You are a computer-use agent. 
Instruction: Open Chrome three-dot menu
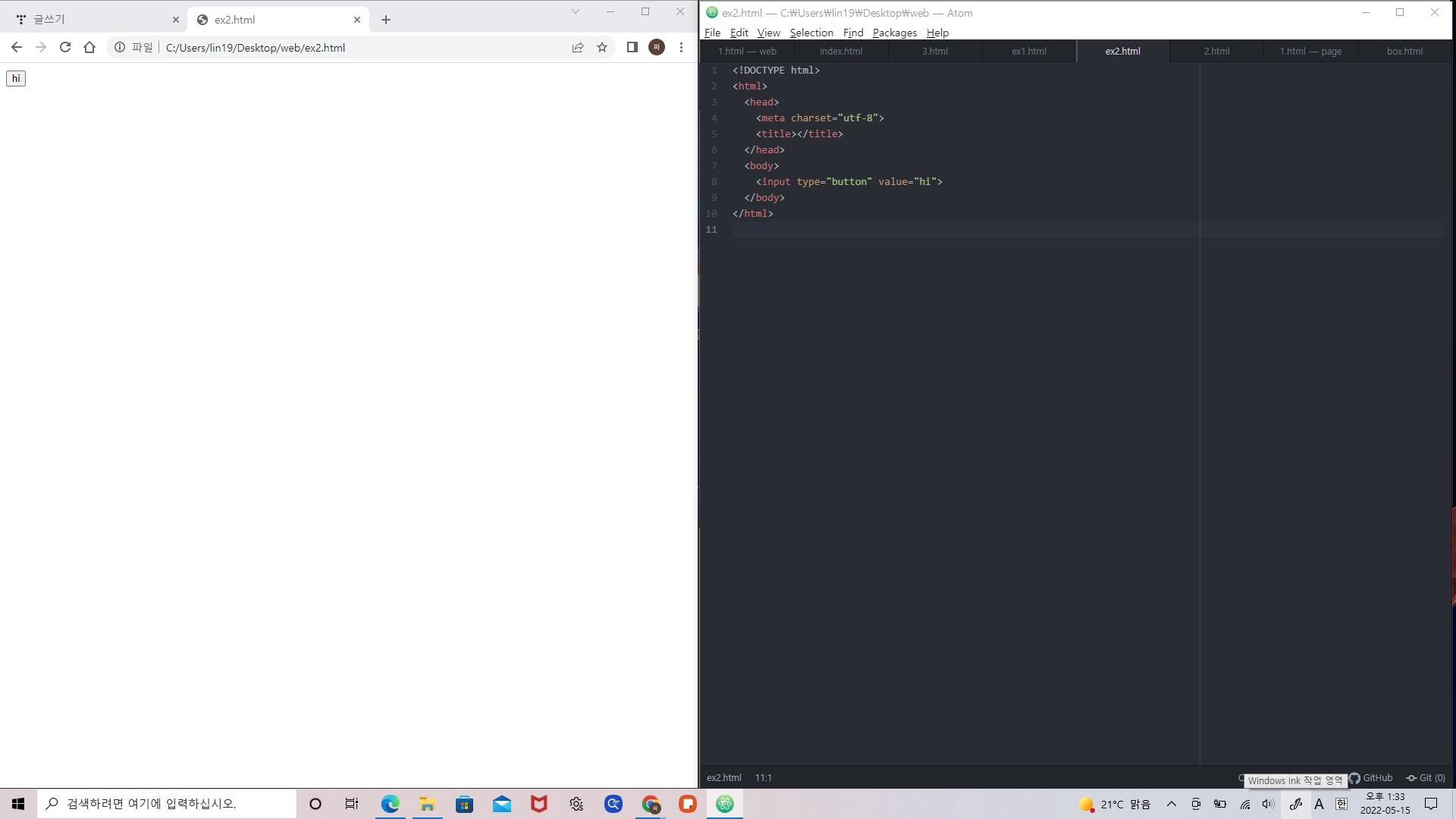pyautogui.click(x=681, y=47)
